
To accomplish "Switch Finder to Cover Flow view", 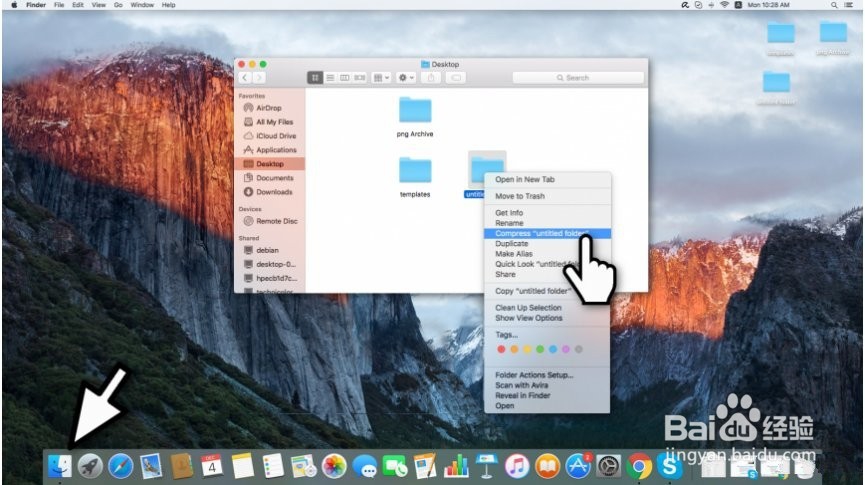I will pos(360,78).
